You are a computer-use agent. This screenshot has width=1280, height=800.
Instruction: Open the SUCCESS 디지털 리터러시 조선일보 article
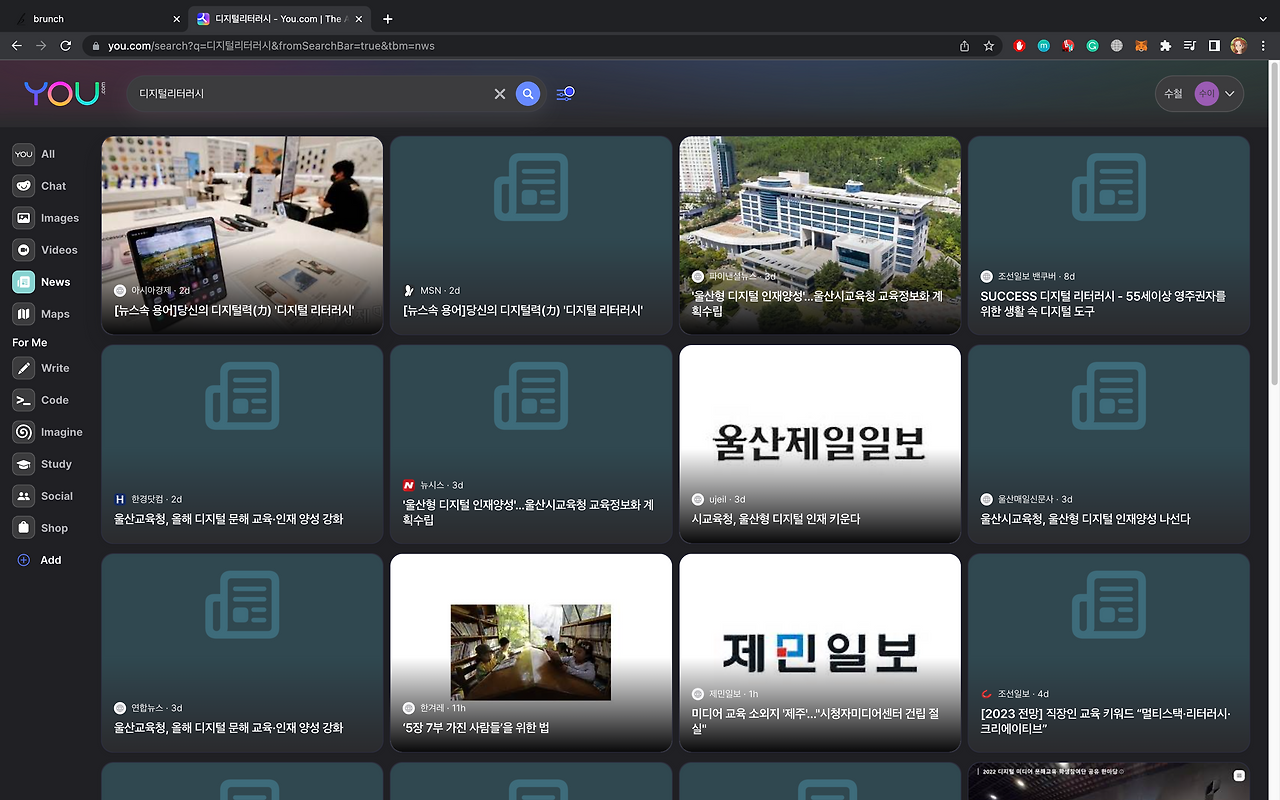[x=1103, y=303]
